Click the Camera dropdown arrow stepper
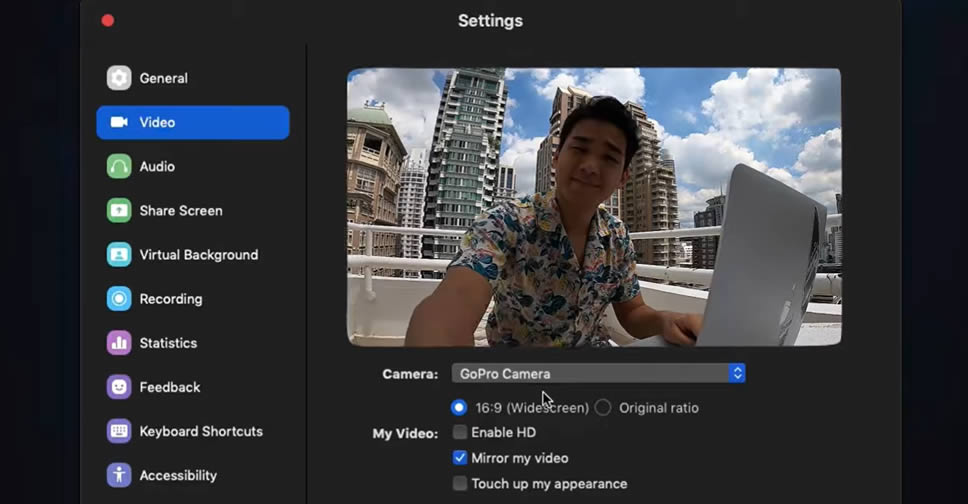The height and width of the screenshot is (504, 968). coord(737,373)
